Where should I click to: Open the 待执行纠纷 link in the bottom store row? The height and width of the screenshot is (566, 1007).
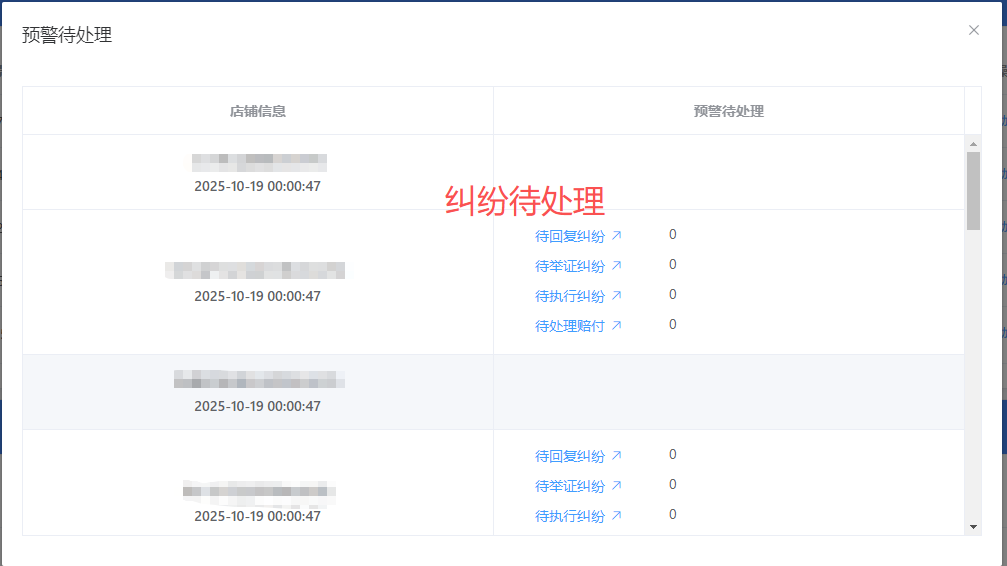(570, 516)
